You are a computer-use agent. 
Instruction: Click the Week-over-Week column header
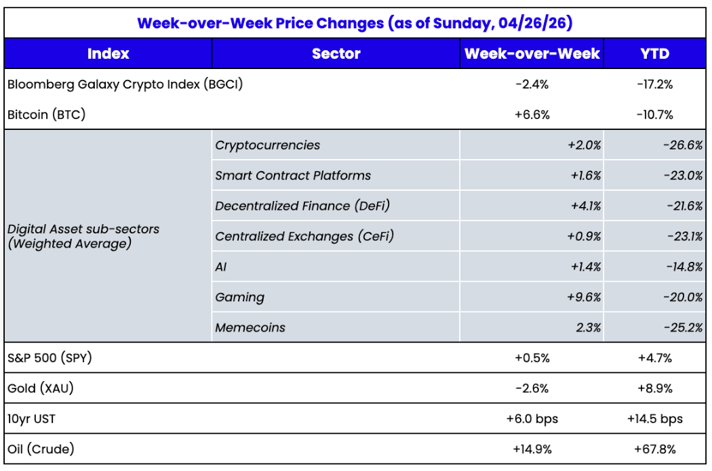coord(530,54)
